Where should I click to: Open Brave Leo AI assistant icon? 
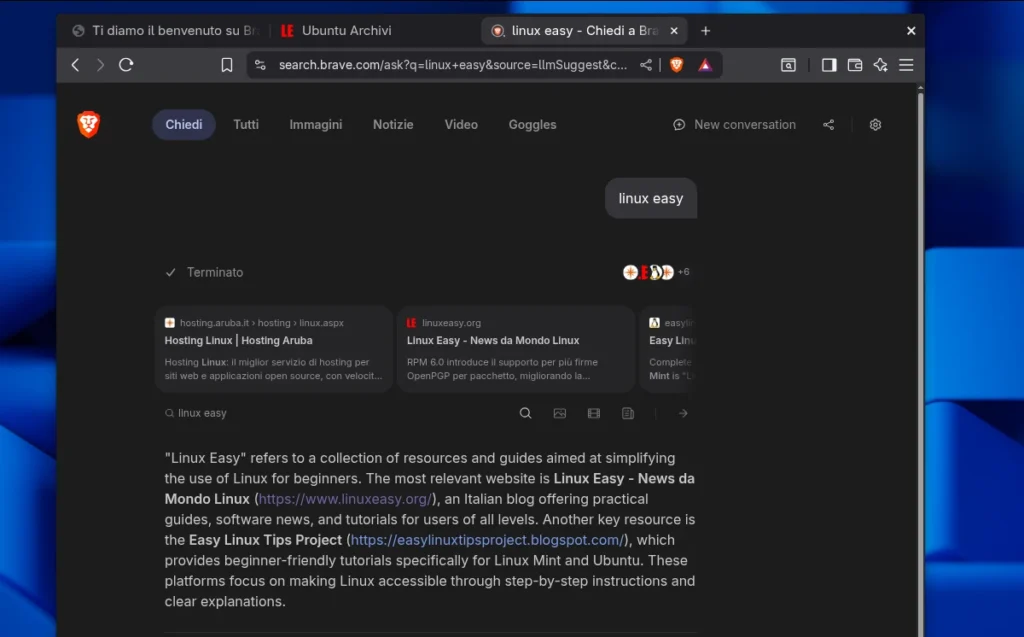[x=880, y=64]
